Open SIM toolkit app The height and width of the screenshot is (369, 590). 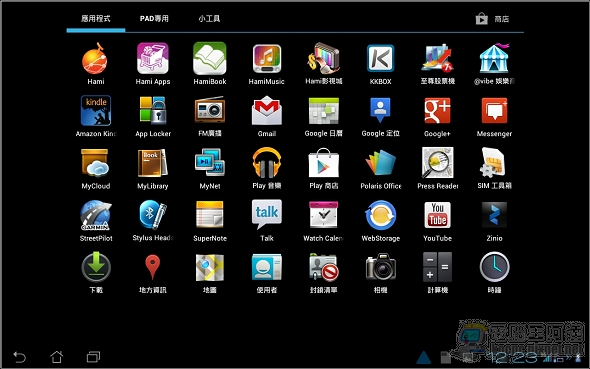494,169
